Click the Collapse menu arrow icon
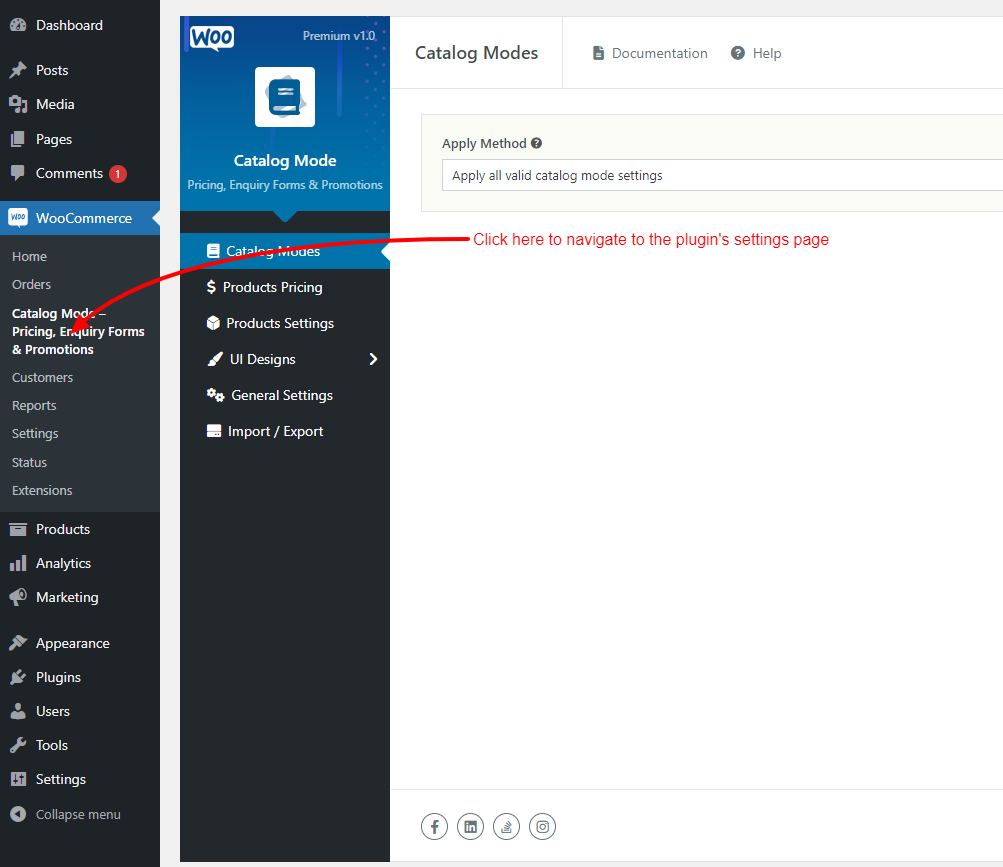 tap(18, 814)
